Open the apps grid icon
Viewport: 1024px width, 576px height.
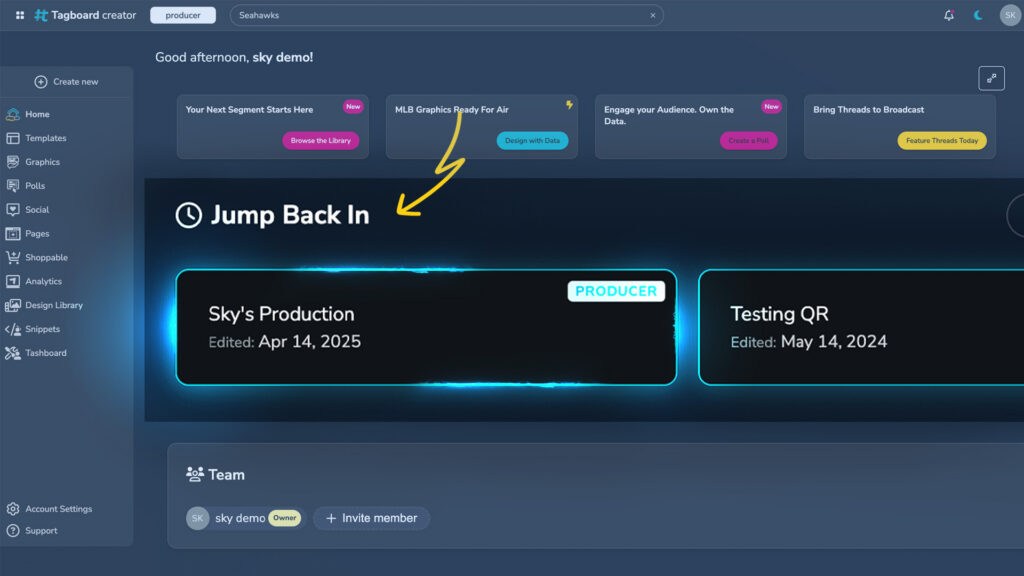tap(20, 15)
